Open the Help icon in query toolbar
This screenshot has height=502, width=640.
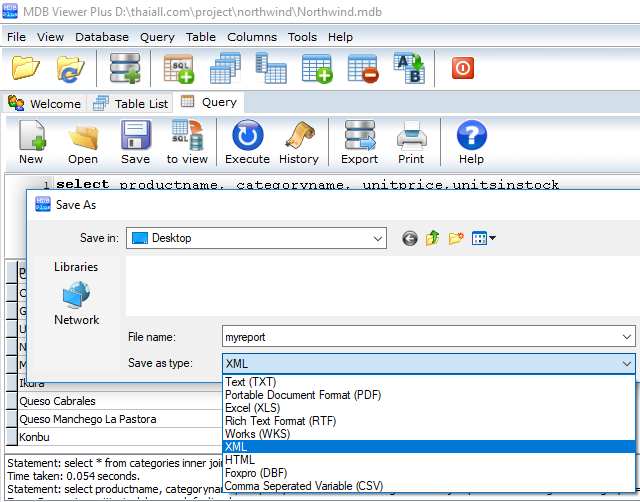pyautogui.click(x=471, y=141)
